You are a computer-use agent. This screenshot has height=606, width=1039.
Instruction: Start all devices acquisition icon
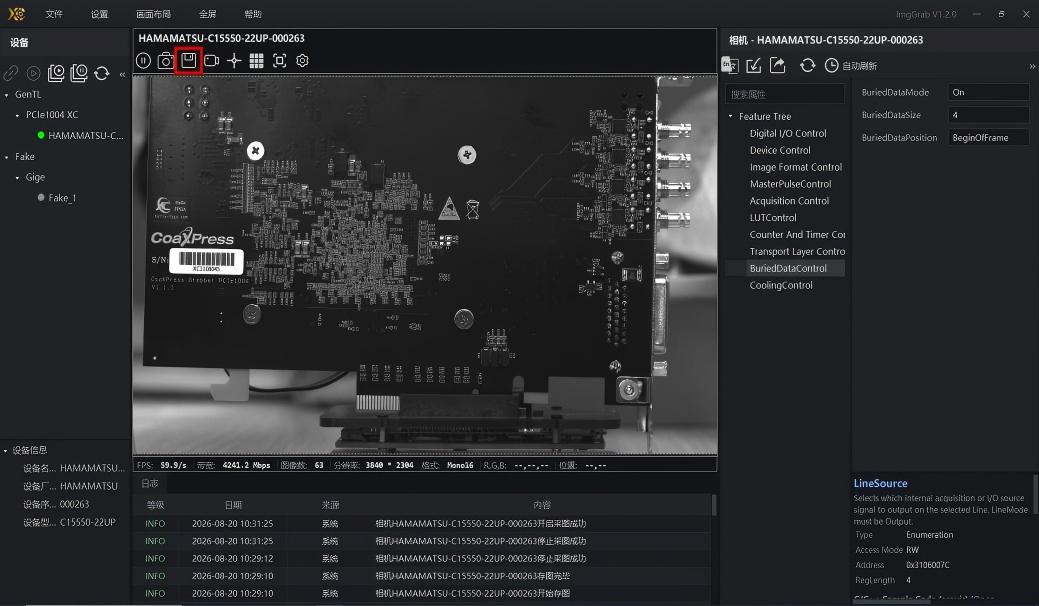point(56,73)
